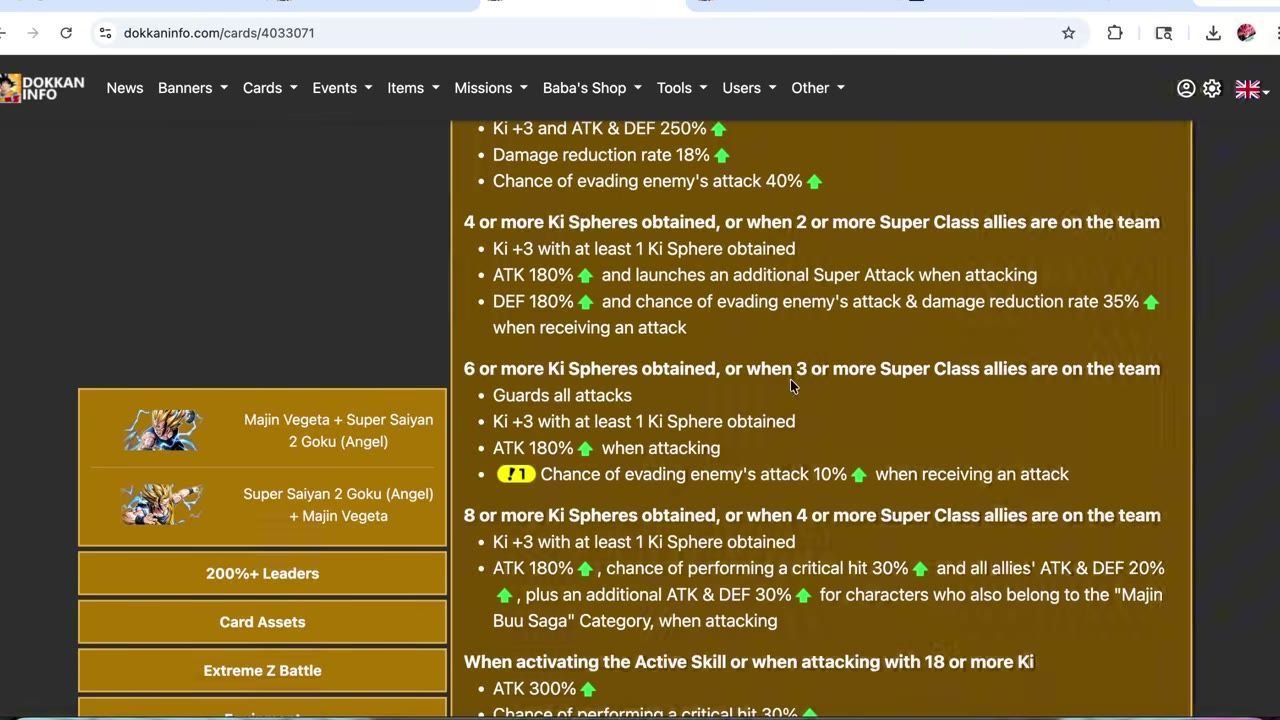Click the 200%+ Leaders button

pos(262,574)
